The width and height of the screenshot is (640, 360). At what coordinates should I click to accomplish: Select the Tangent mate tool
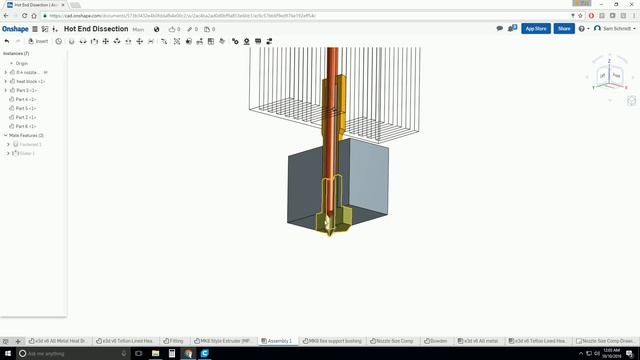tap(164, 41)
